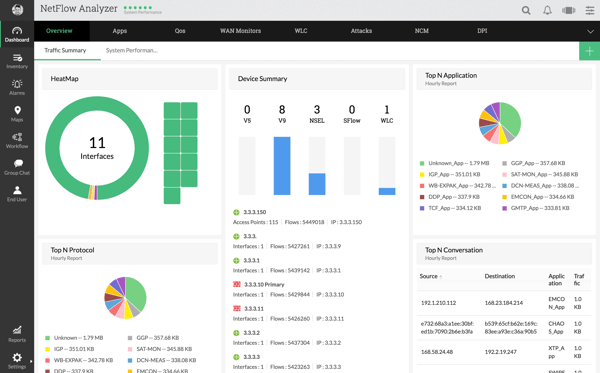Open Workflow in the sidebar

[17, 141]
